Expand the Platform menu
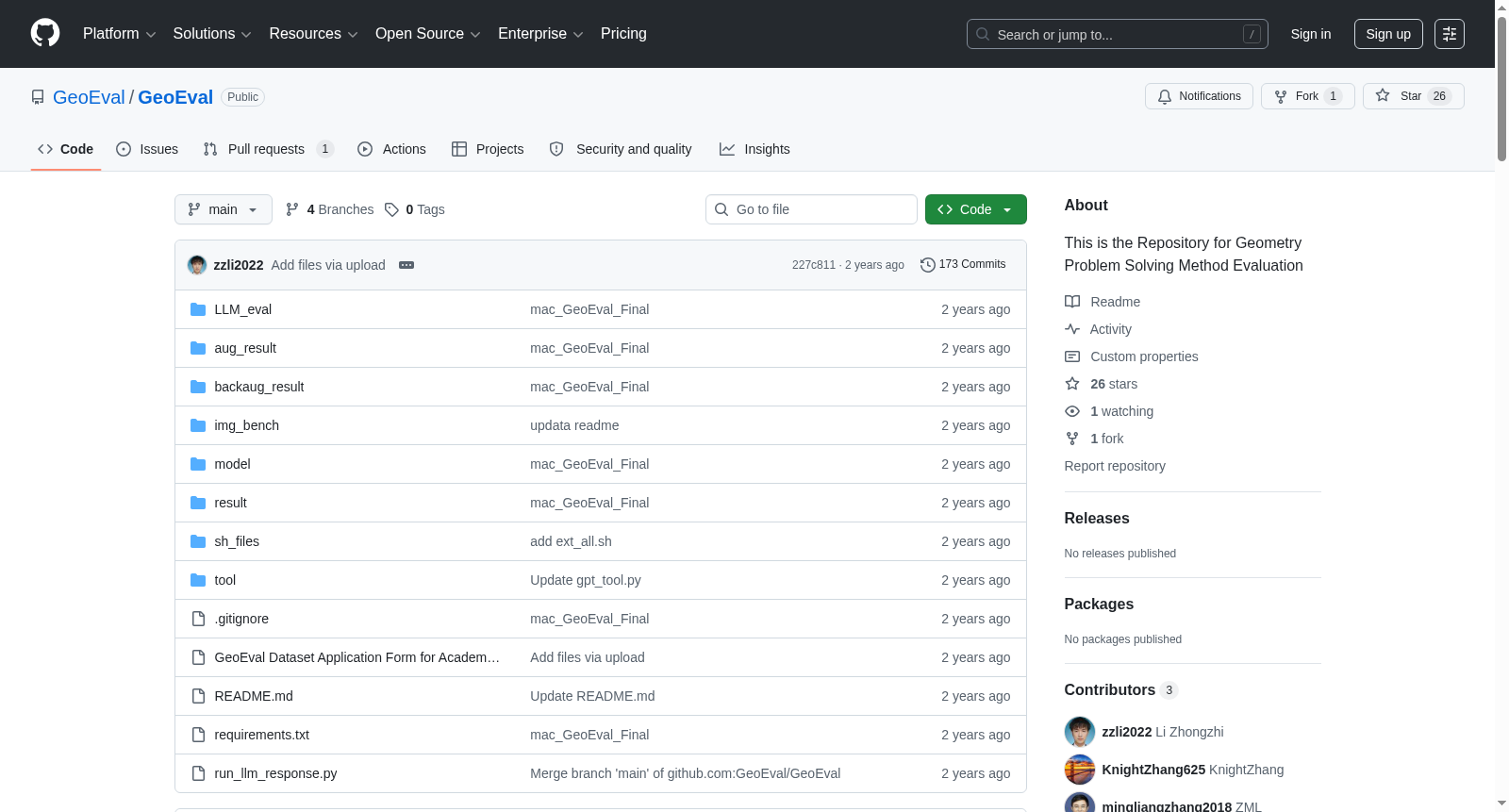1509x812 pixels. coord(119,34)
